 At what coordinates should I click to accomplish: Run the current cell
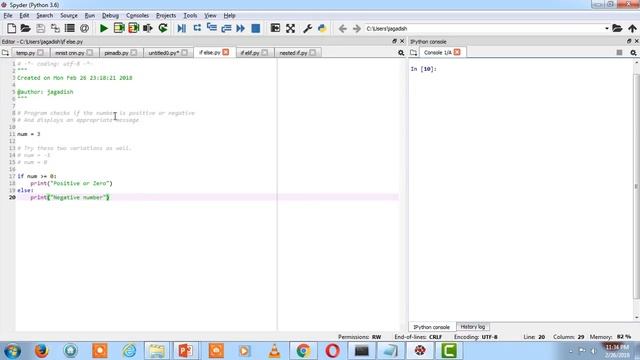(x=119, y=28)
